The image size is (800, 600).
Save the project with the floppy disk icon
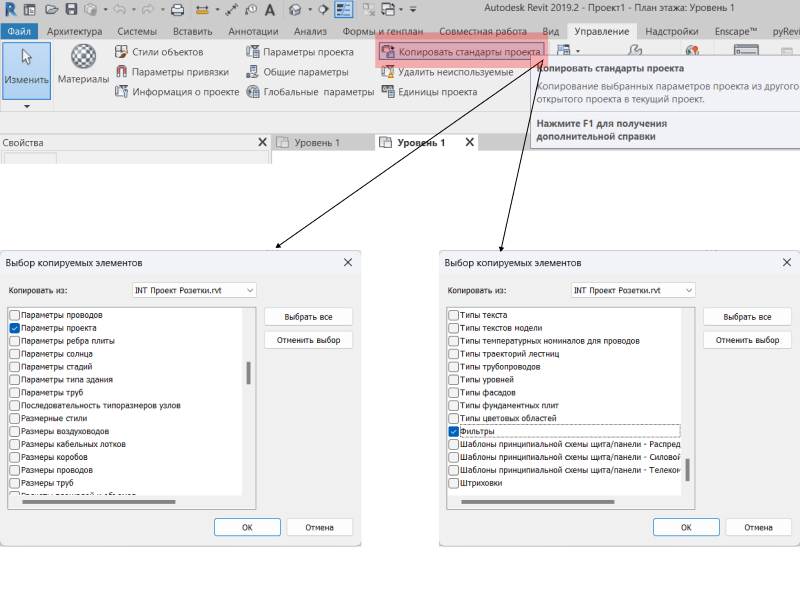click(71, 9)
